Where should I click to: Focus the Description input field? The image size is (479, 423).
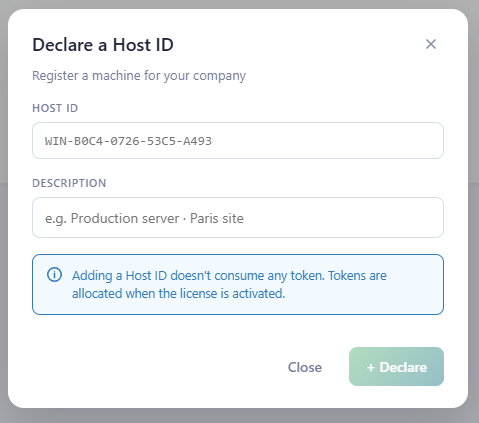coord(238,218)
